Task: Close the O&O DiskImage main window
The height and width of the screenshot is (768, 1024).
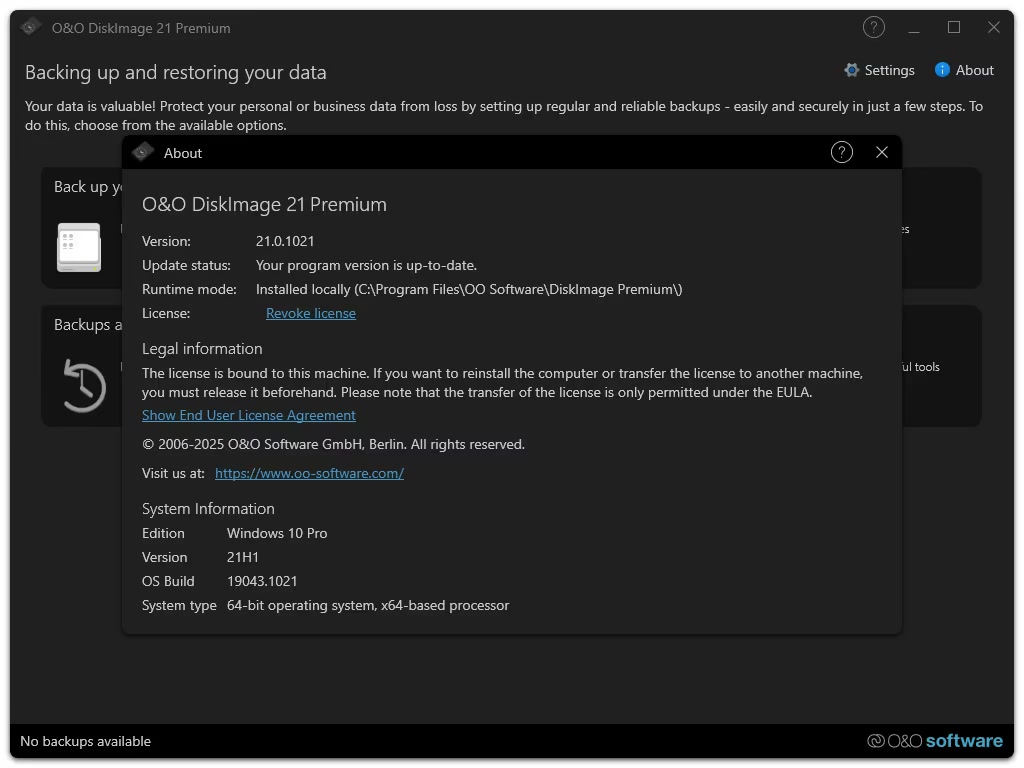Action: [x=993, y=27]
